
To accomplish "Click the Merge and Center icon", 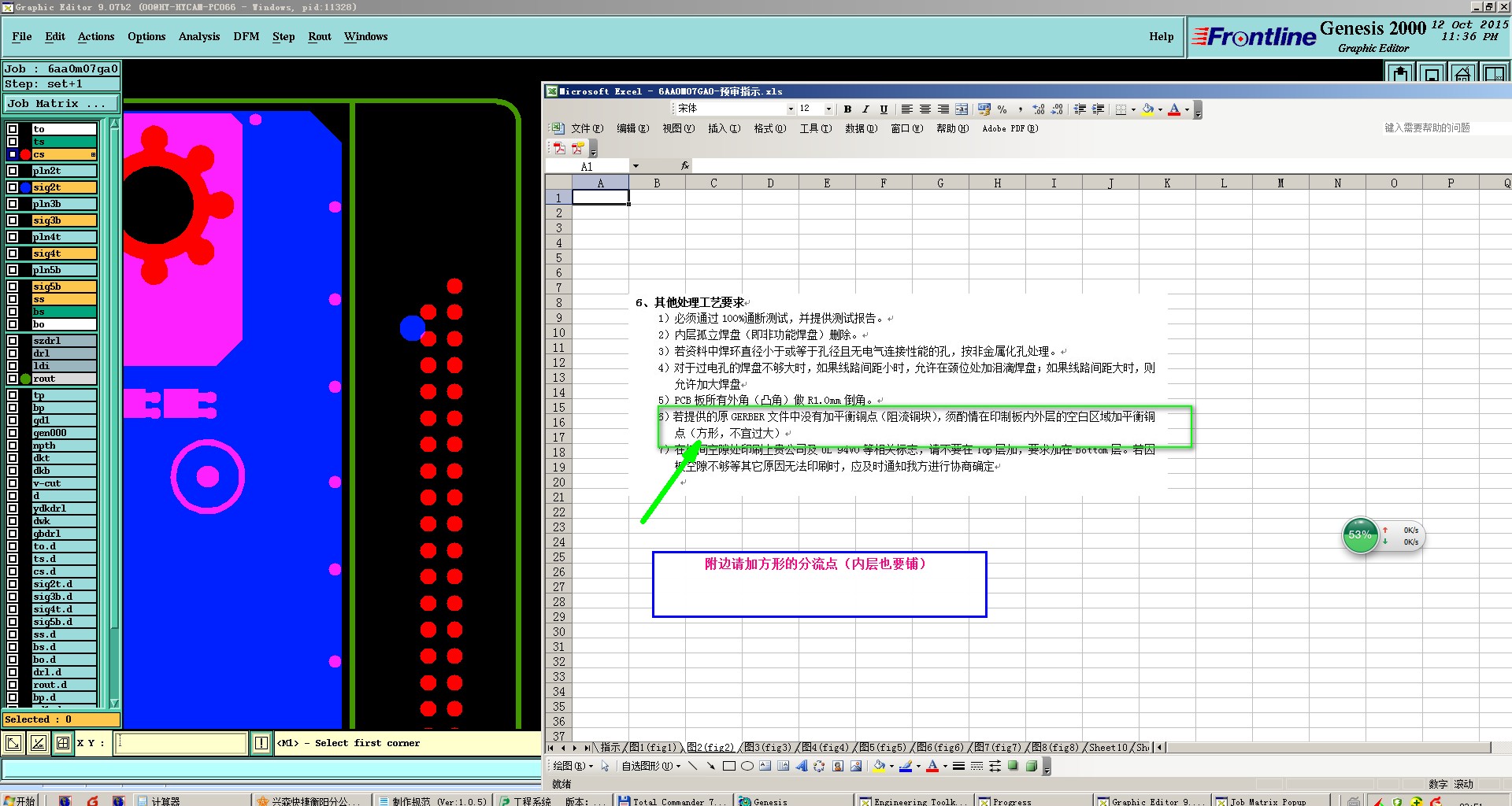I will click(962, 109).
